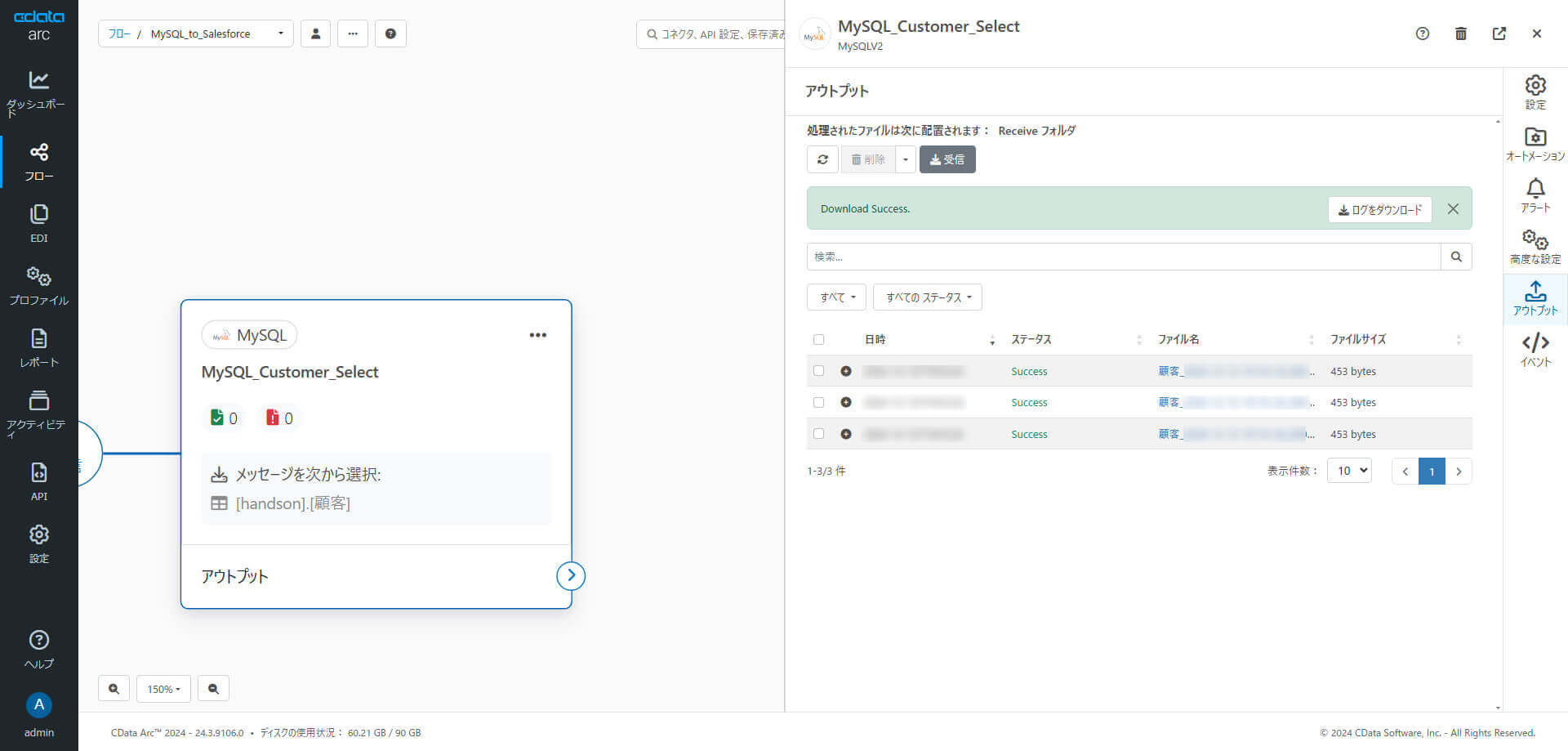Go to the フロー flows page
Screen dimensions: 1568x751
tap(38, 162)
